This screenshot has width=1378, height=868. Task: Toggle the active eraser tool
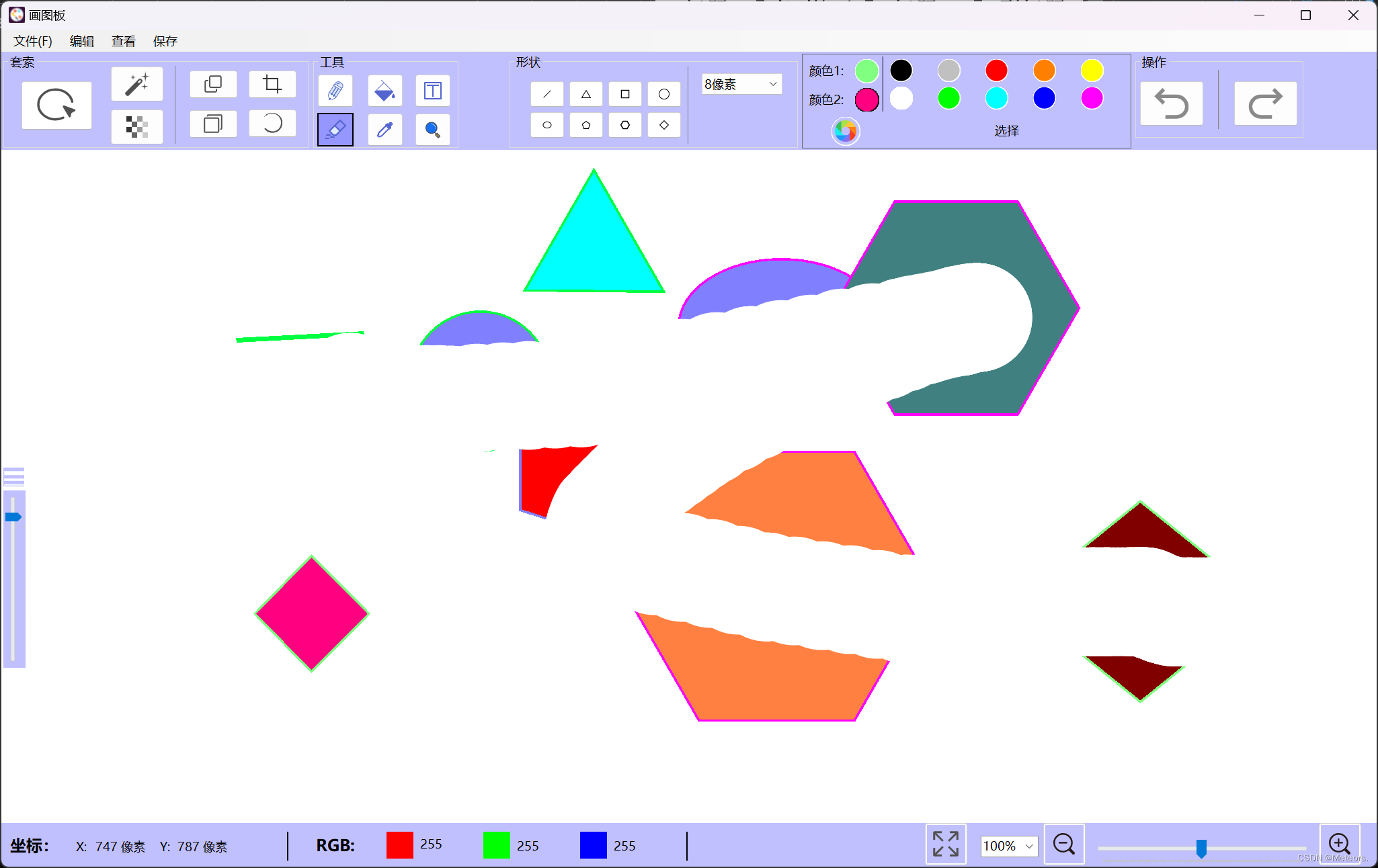335,130
